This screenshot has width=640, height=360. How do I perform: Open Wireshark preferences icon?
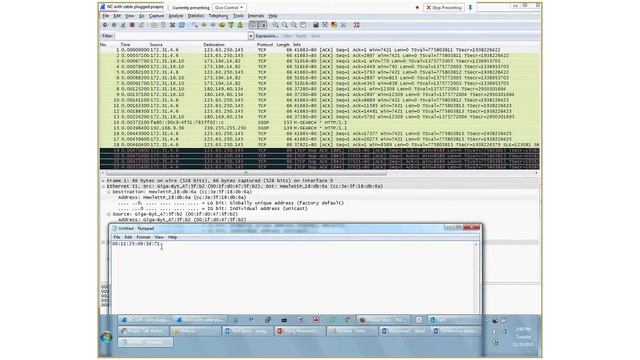coord(343,25)
